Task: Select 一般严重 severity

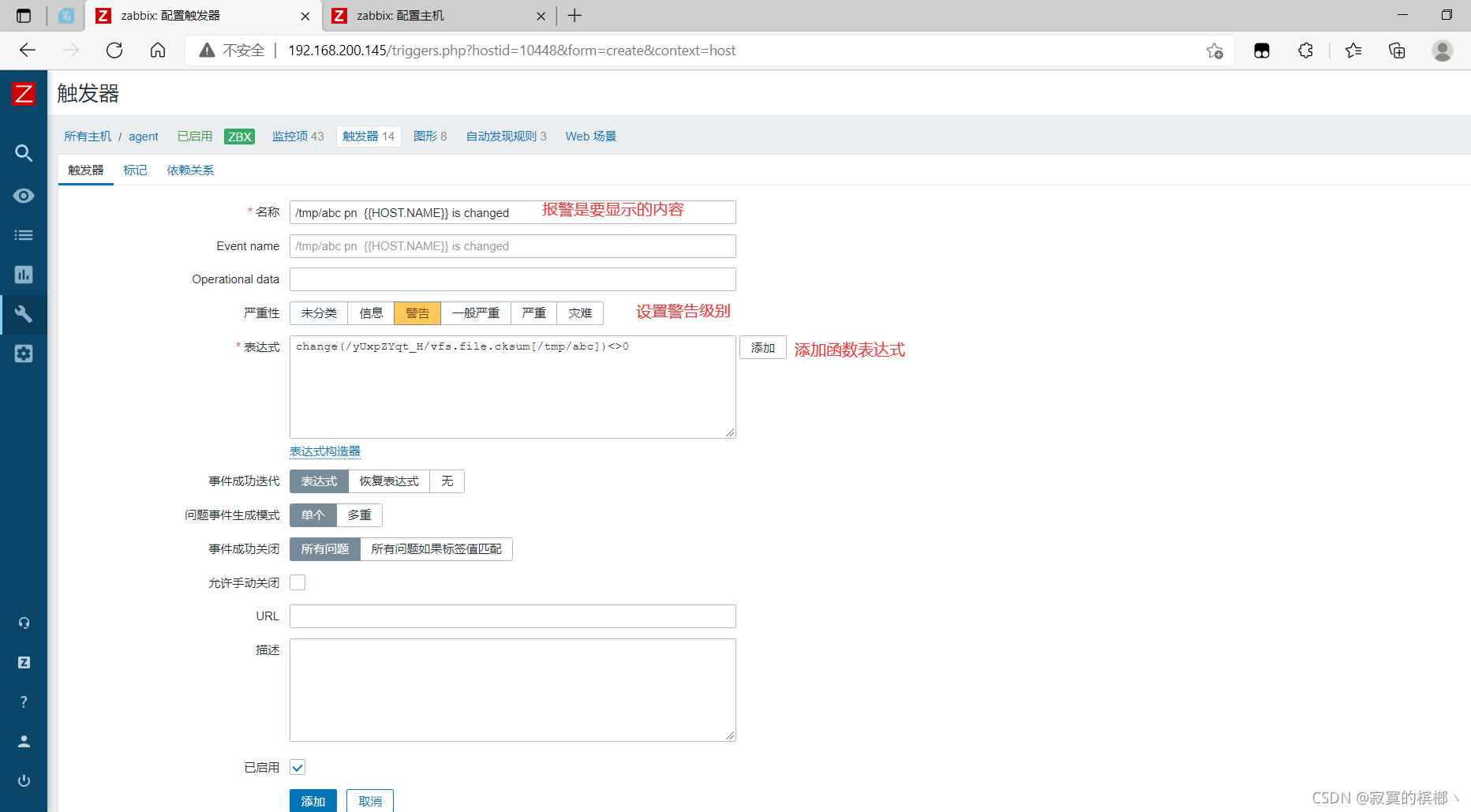Action: click(476, 313)
